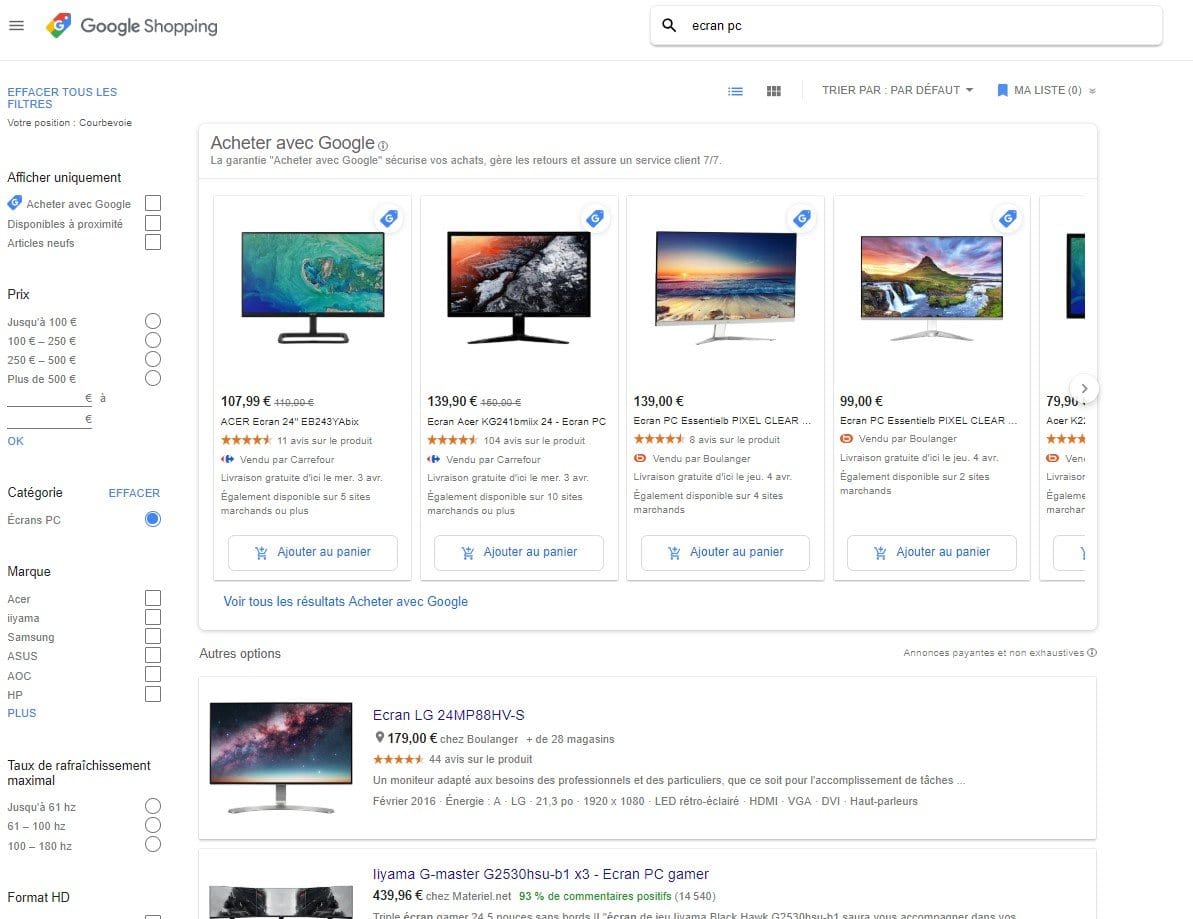1193x919 pixels.
Task: Click star rating of ACER Ecran 24" EB243YAbix
Action: (x=246, y=440)
